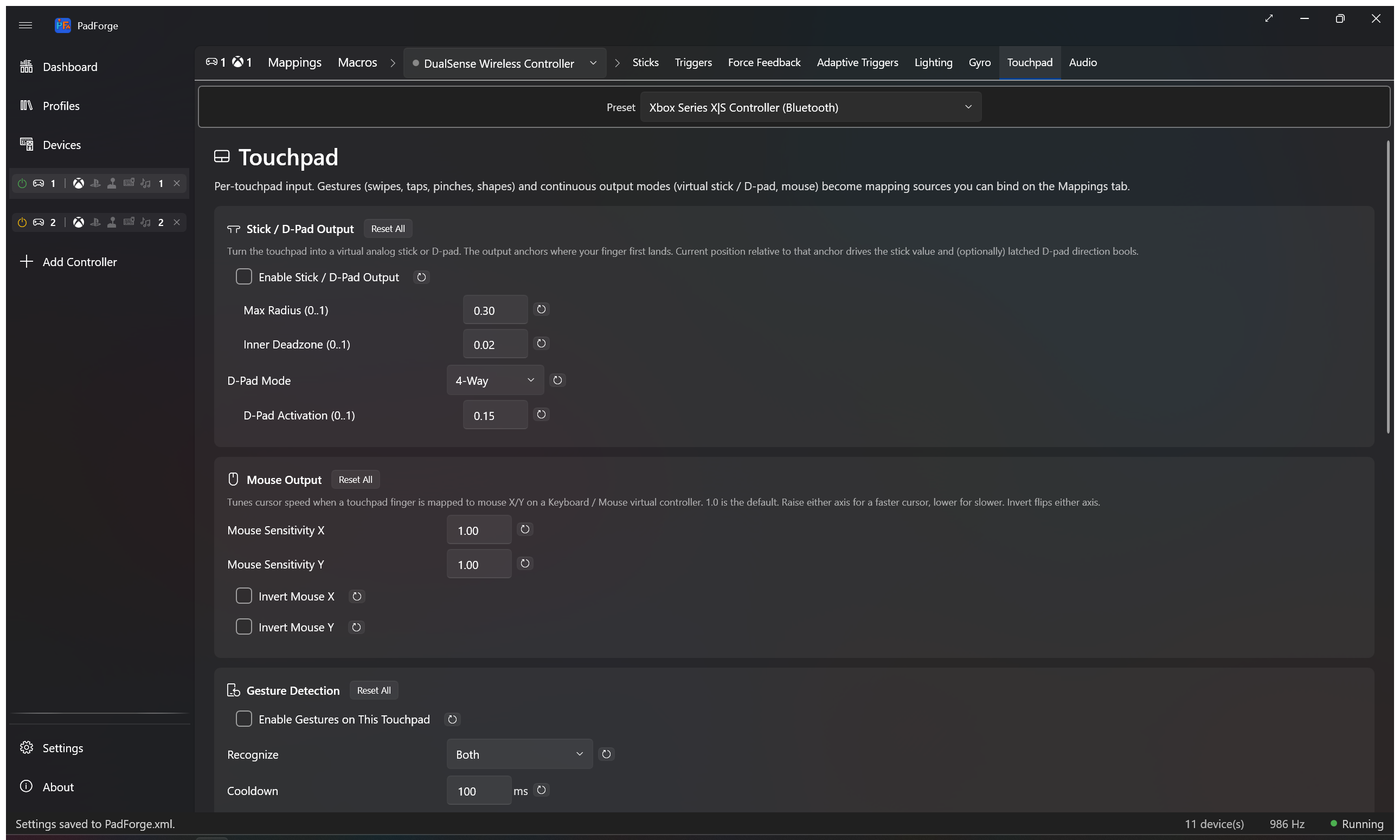This screenshot has height=840, width=1400.
Task: Open the Triggers tab
Action: [x=693, y=62]
